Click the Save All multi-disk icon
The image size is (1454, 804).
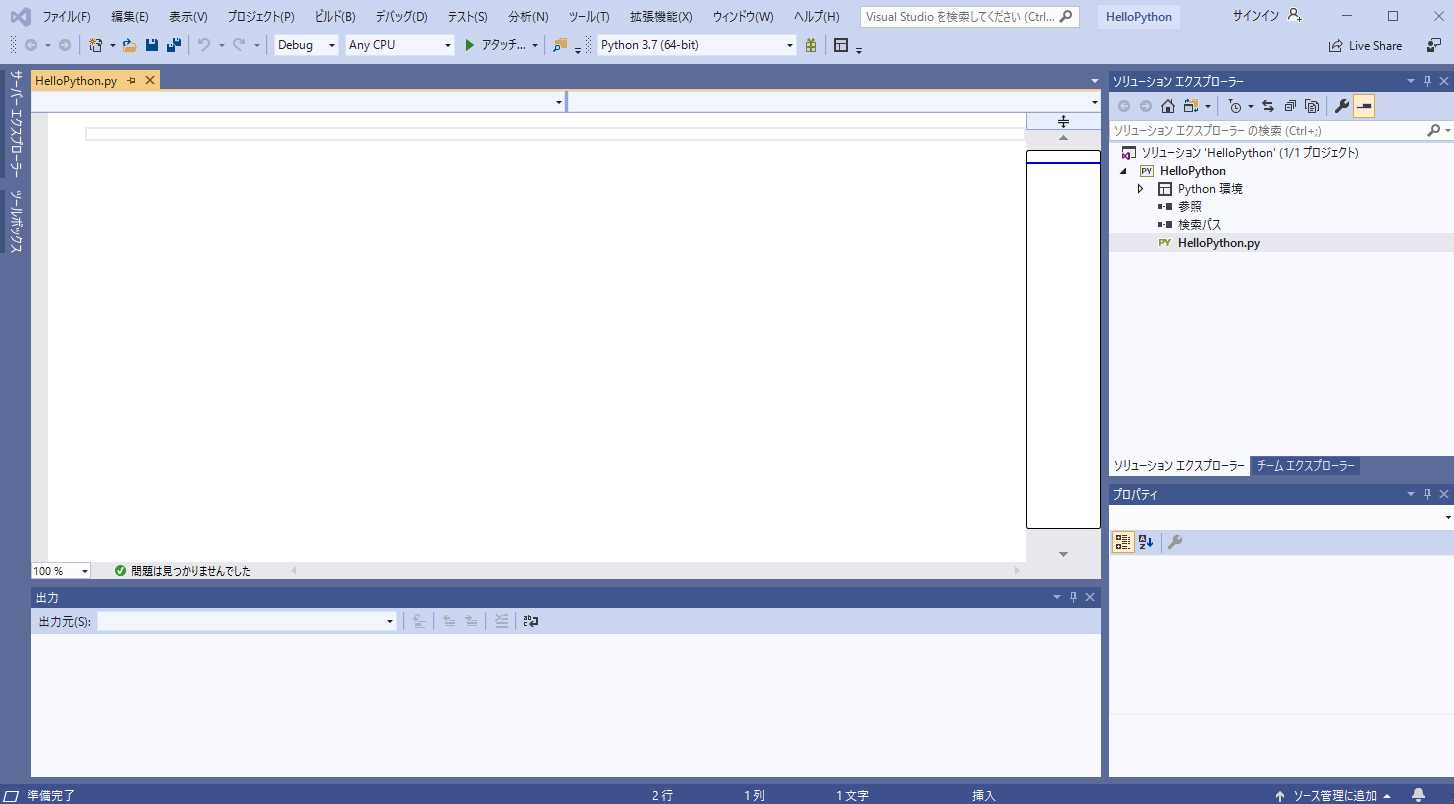[x=173, y=45]
